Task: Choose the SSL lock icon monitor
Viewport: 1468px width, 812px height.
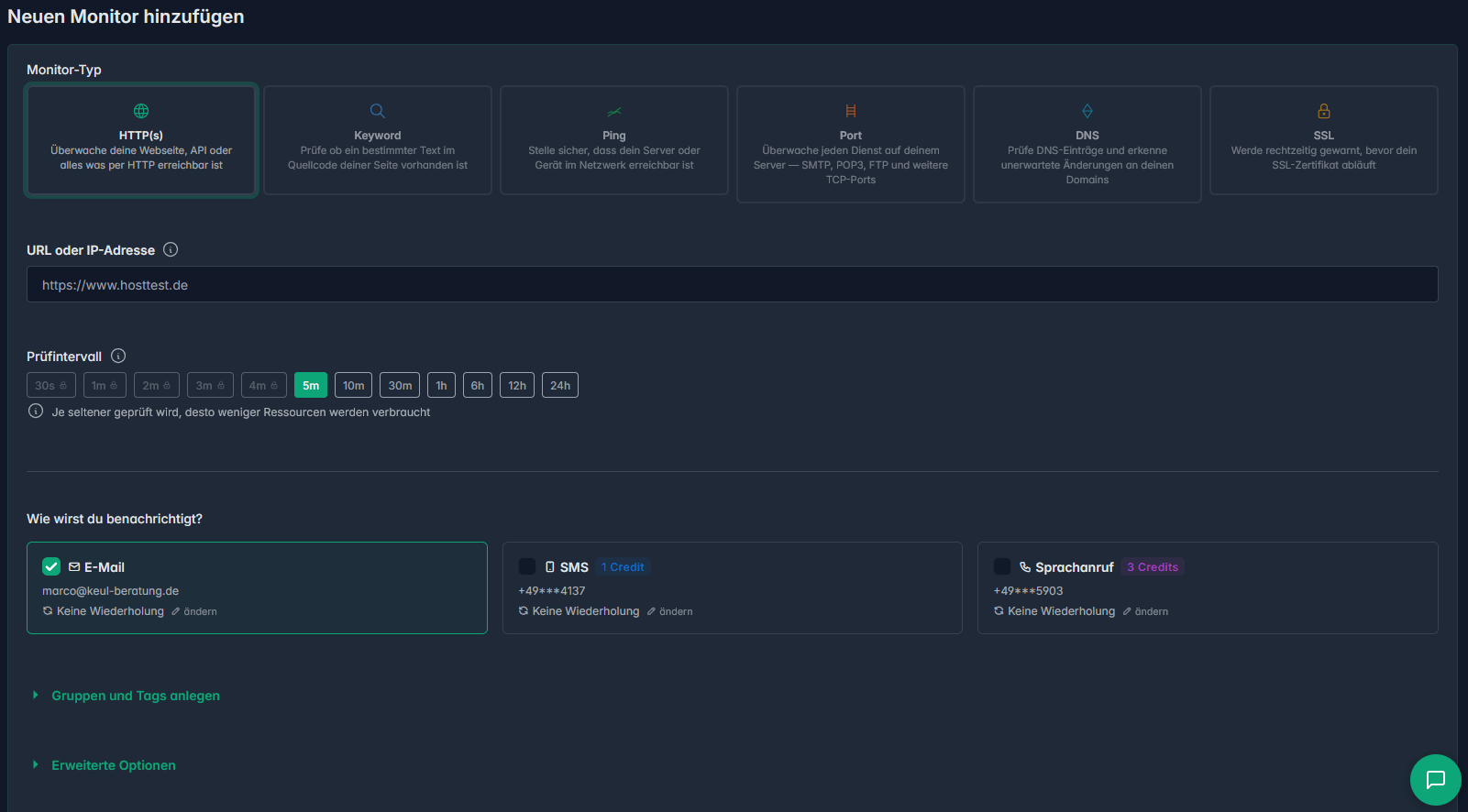Action: 1323,111
